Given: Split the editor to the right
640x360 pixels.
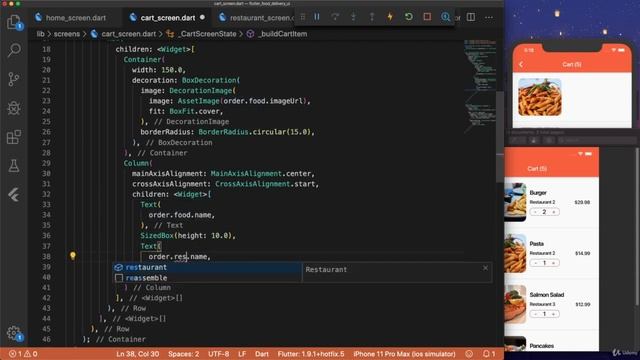Looking at the screenshot, I should coord(471,17).
